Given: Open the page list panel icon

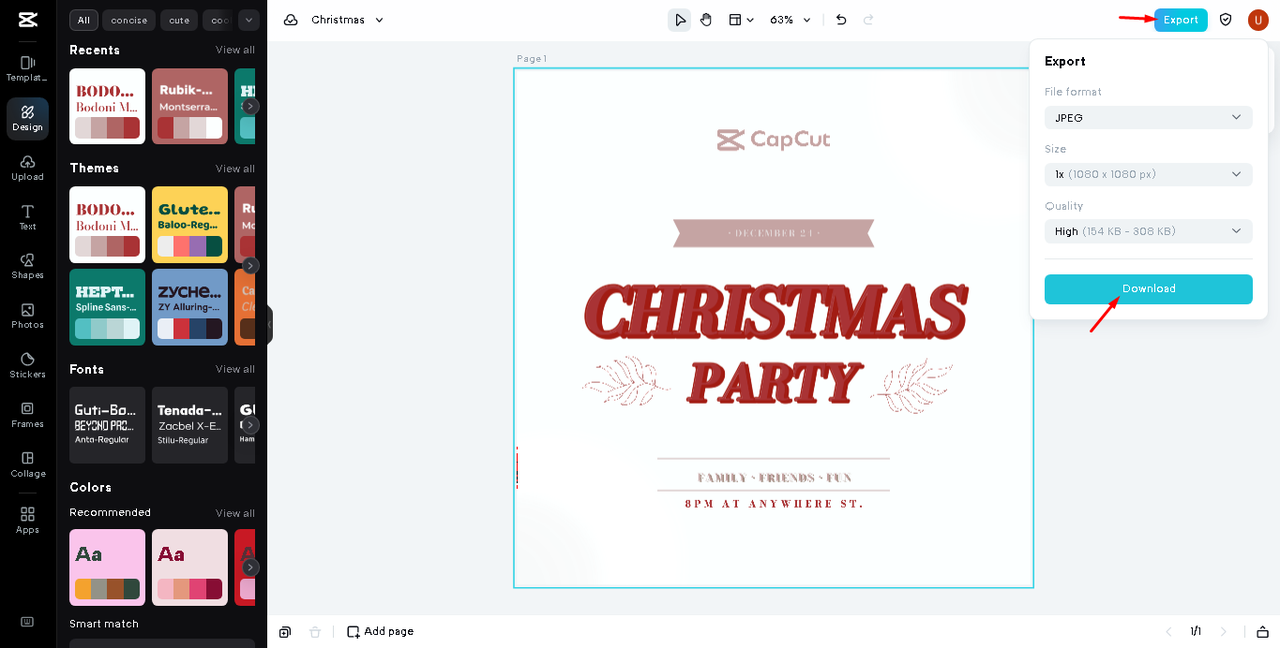Looking at the screenshot, I should 1263,632.
